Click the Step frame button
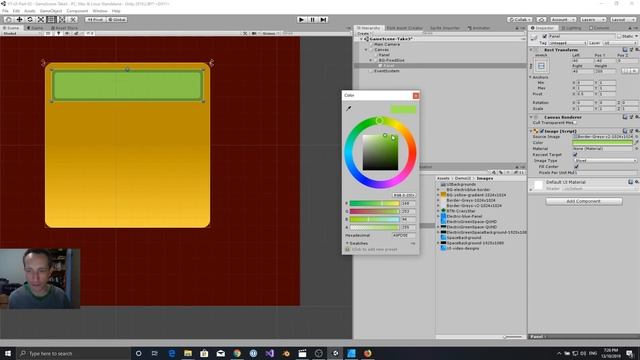 coord(323,20)
